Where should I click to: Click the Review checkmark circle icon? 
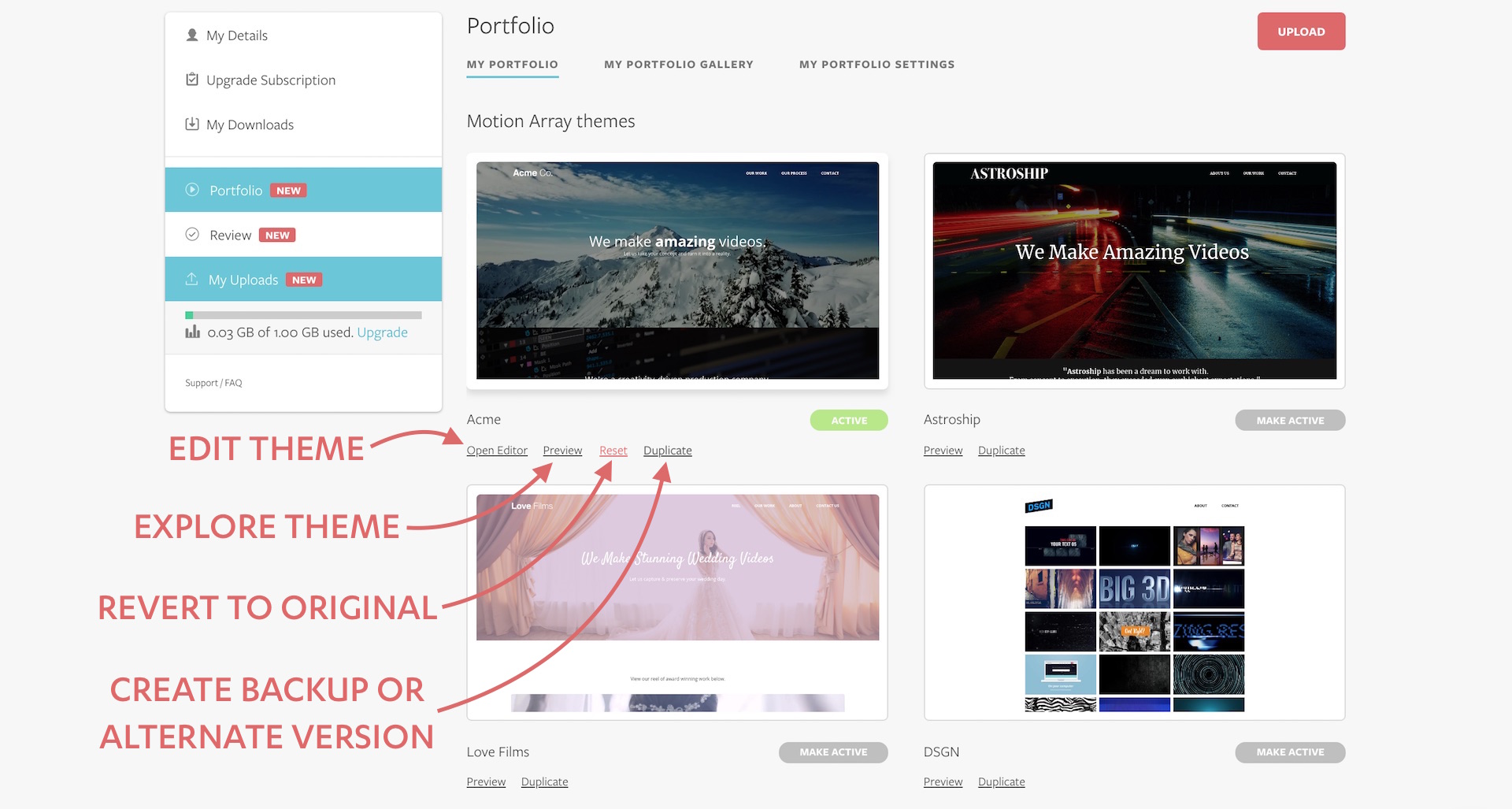point(192,234)
